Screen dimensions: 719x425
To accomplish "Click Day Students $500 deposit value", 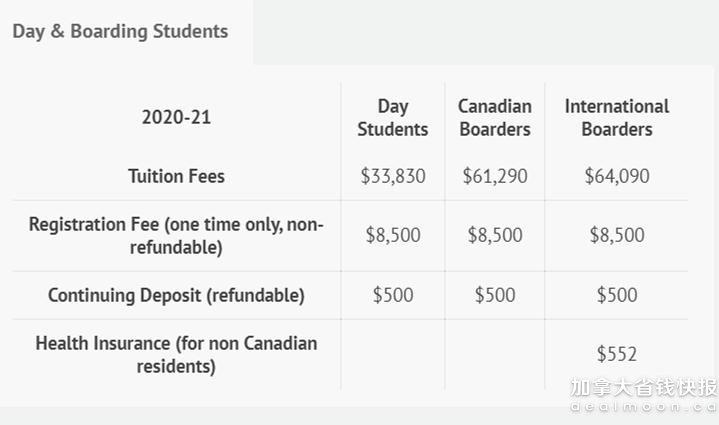I will click(x=393, y=295).
